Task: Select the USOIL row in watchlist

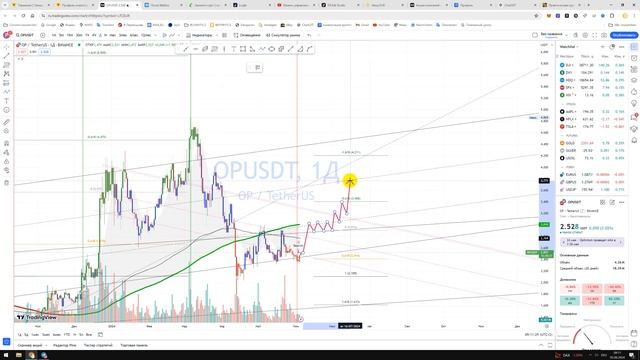Action: pos(592,158)
